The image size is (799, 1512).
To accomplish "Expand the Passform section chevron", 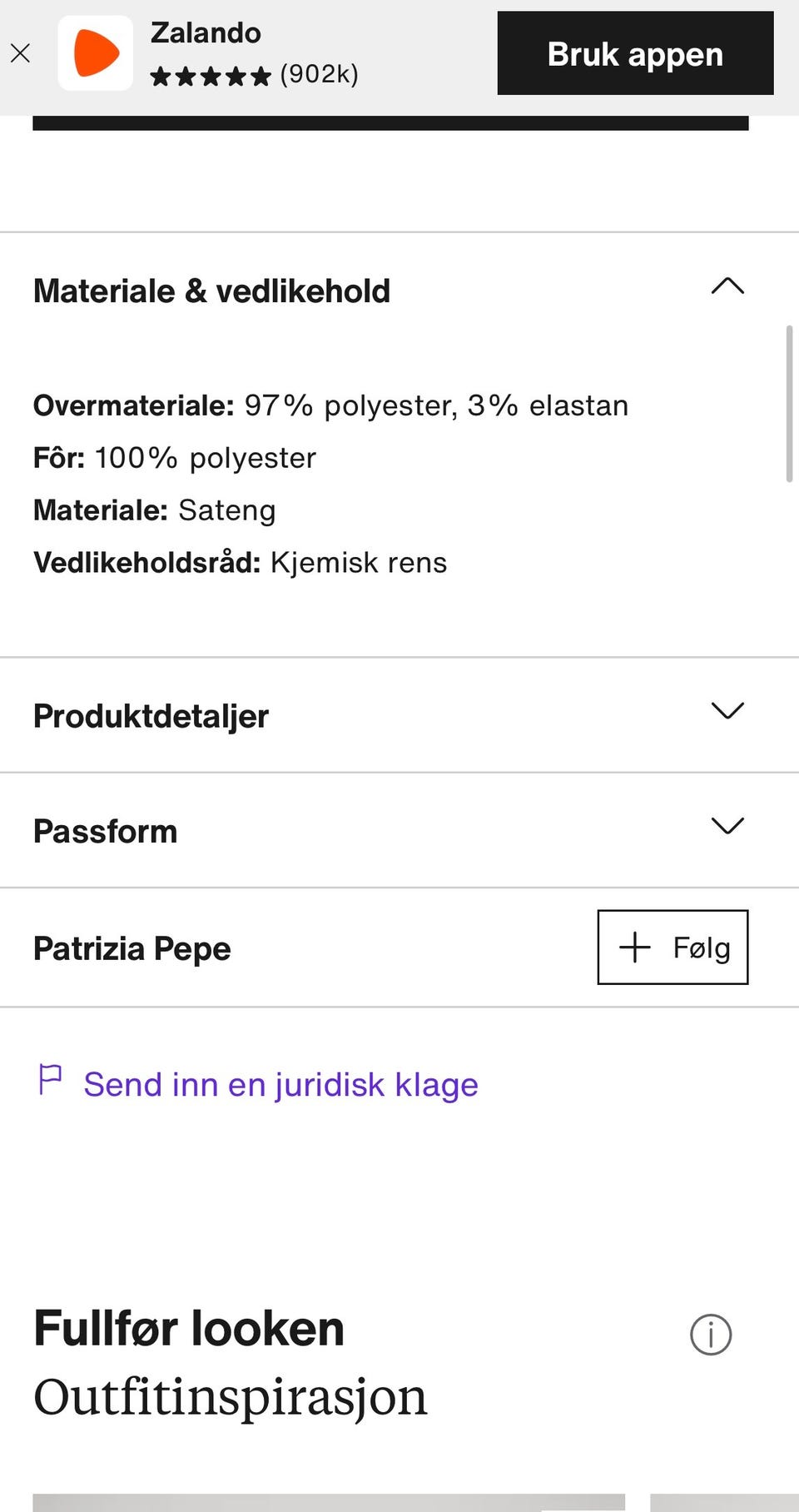I will (727, 826).
